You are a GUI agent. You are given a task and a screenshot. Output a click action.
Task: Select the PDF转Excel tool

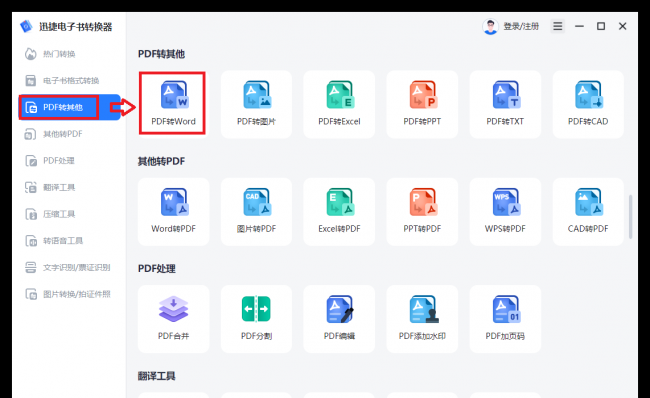(339, 104)
